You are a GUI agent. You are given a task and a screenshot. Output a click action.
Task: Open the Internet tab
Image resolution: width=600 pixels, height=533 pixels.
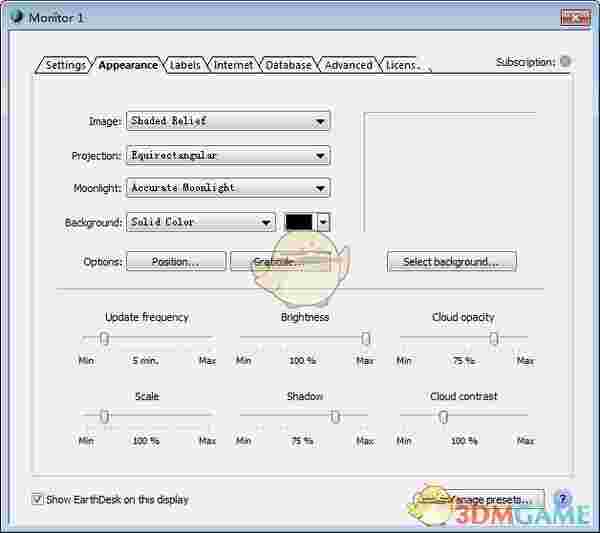(233, 65)
